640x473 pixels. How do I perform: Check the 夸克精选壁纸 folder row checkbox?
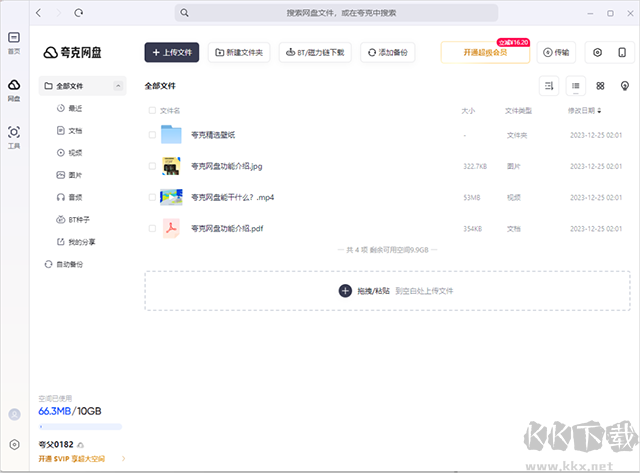[x=152, y=135]
